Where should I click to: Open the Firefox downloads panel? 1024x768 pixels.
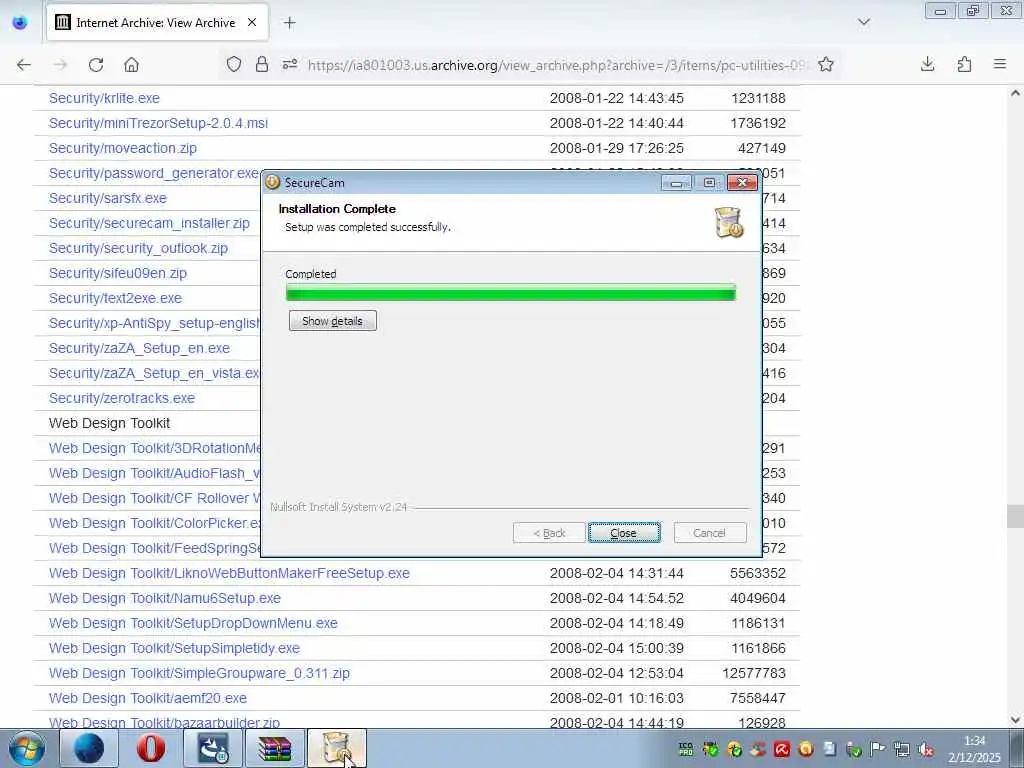[x=927, y=64]
